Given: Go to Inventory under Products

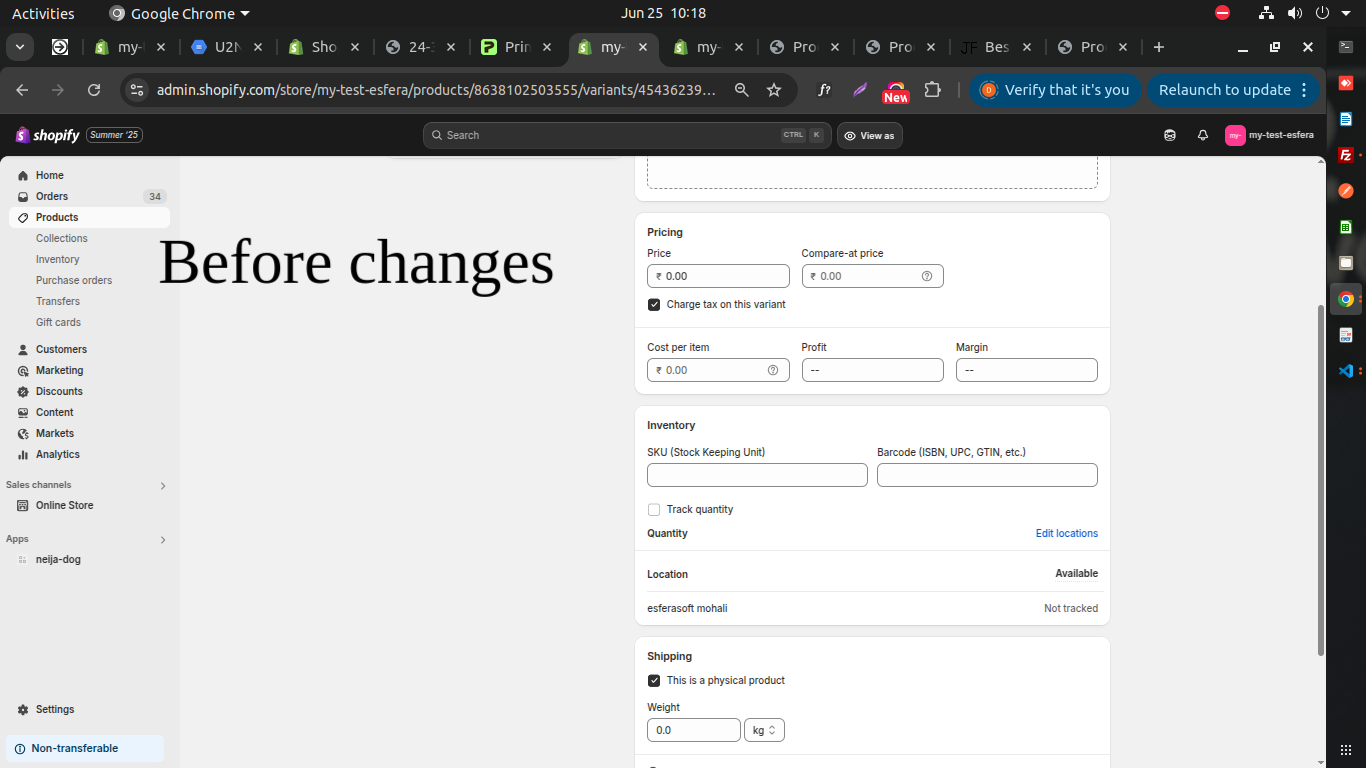Looking at the screenshot, I should 57,259.
